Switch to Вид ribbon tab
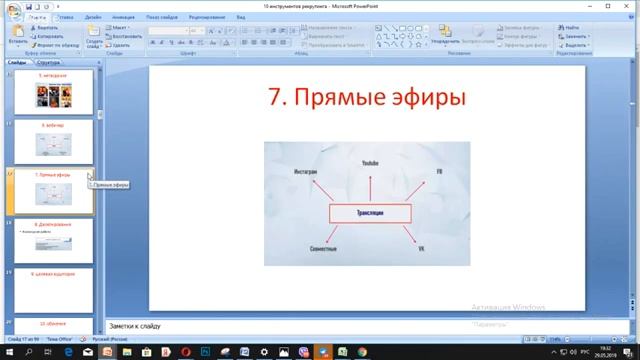This screenshot has width=640, height=360. click(241, 18)
